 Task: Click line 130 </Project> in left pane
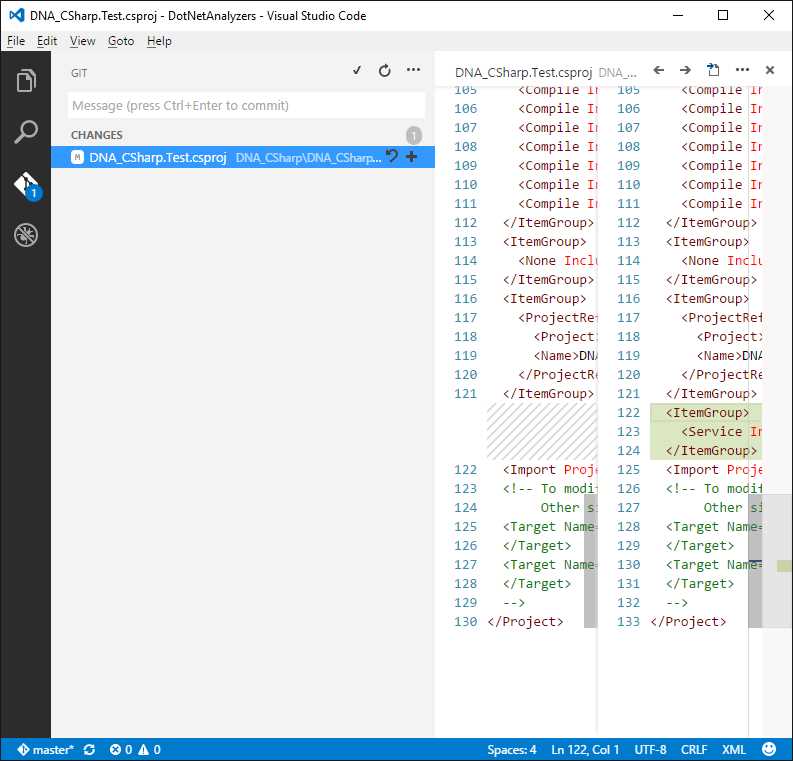point(525,621)
